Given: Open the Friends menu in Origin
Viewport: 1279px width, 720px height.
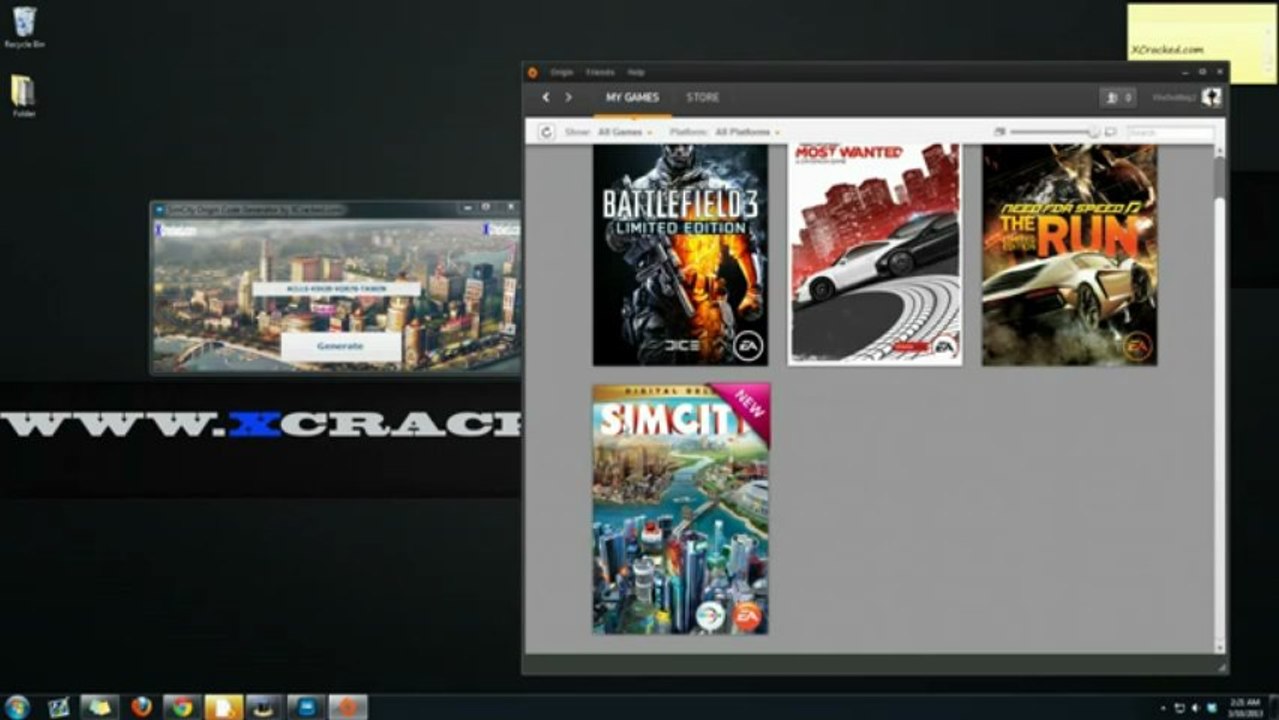Looking at the screenshot, I should pos(600,72).
